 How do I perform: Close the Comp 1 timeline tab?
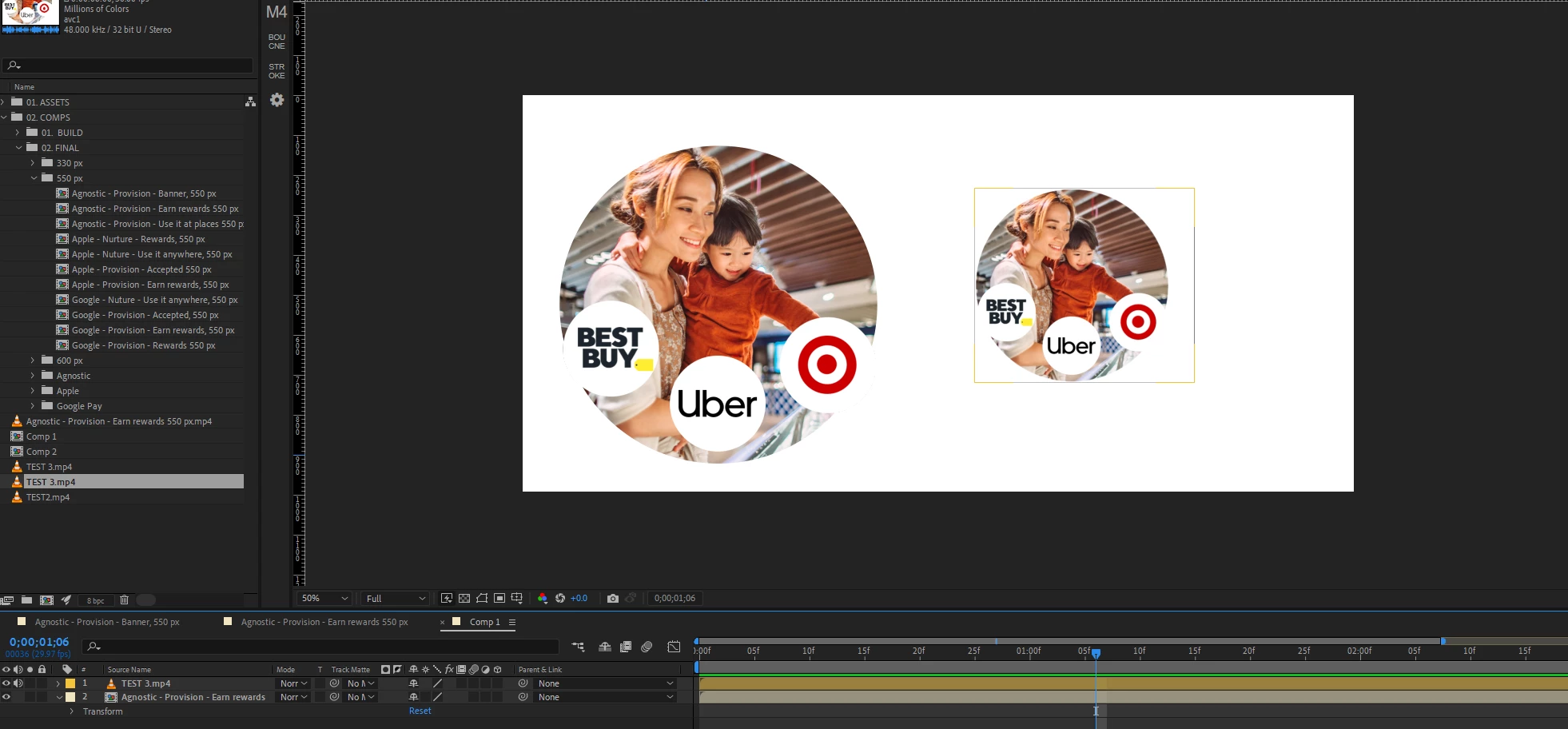click(x=442, y=623)
